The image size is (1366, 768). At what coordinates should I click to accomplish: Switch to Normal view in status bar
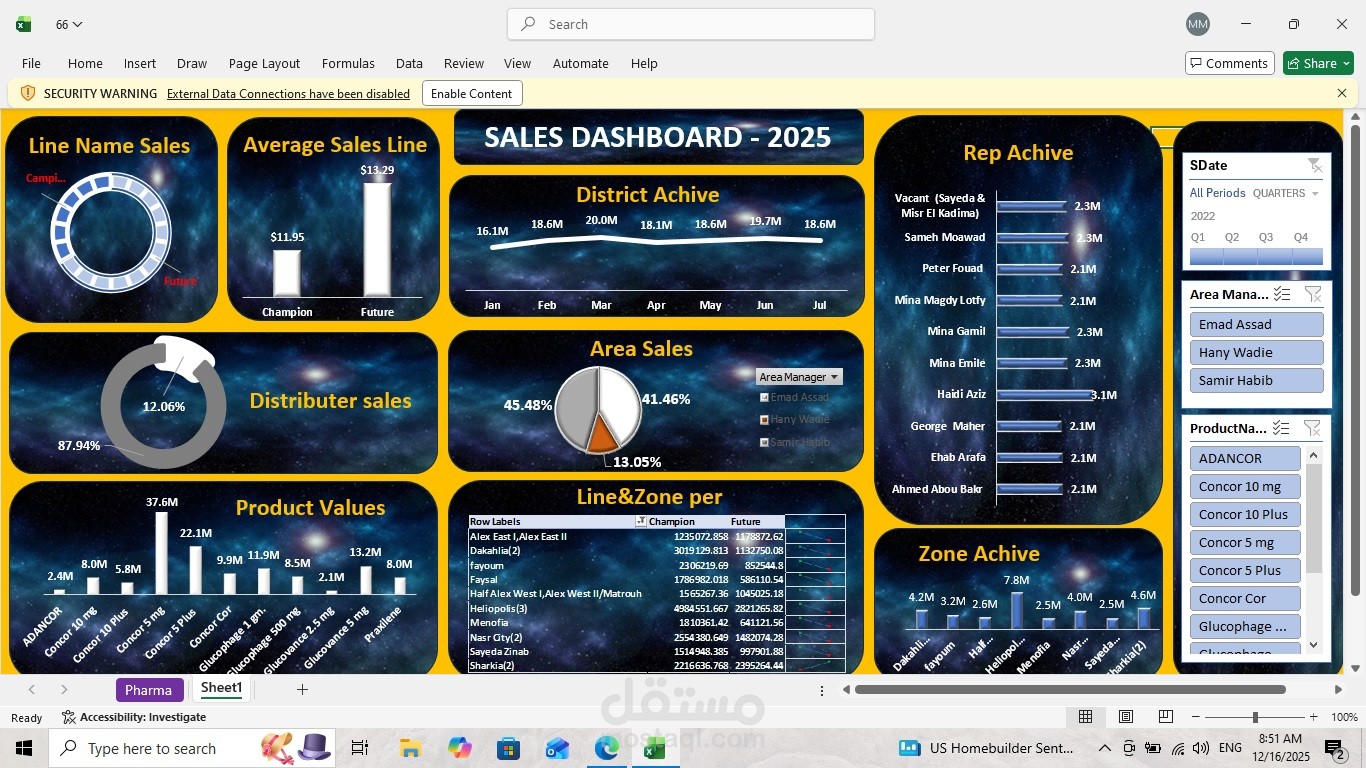(1085, 717)
